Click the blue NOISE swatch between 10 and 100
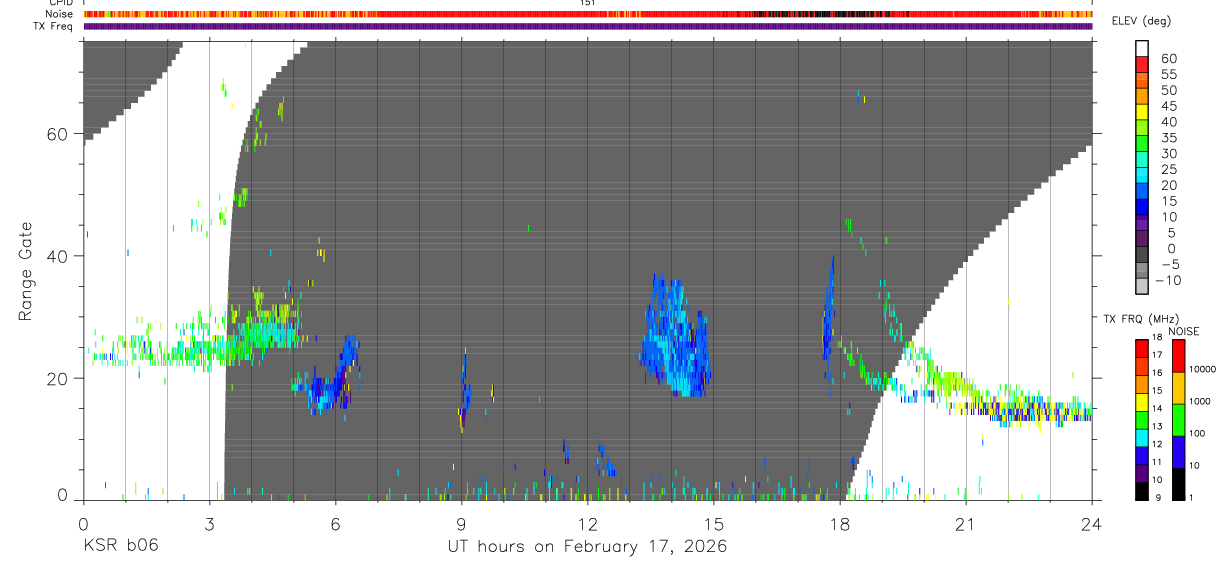 pos(1178,451)
